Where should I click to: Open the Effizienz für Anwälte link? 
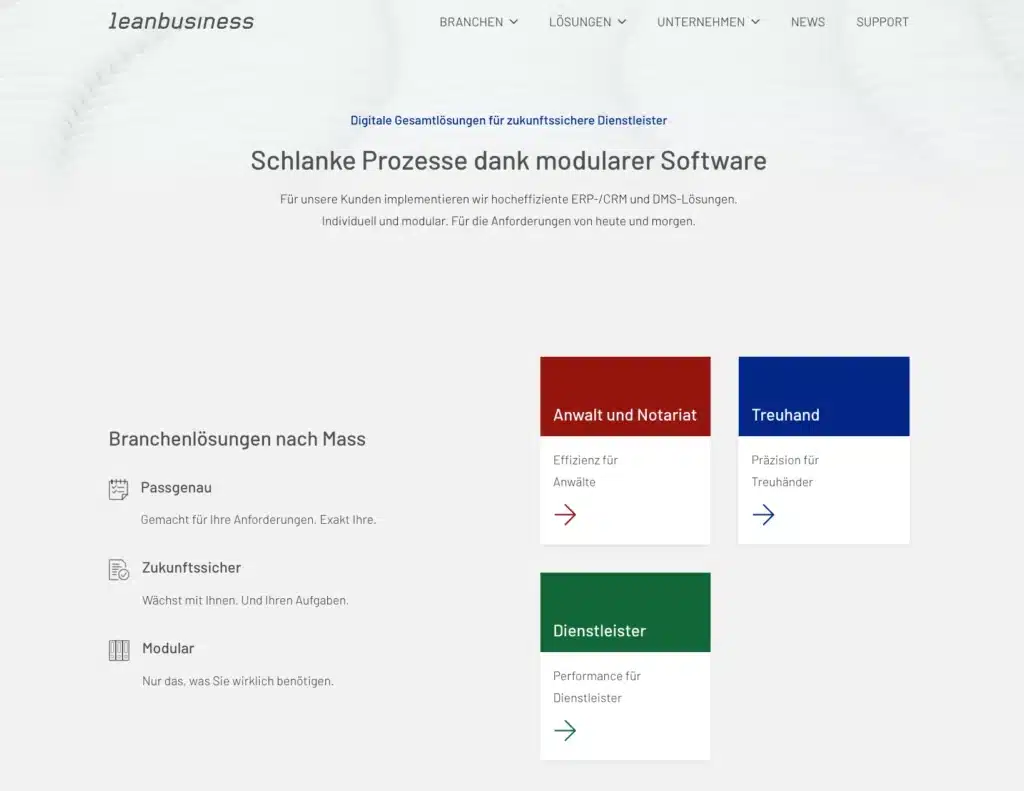click(585, 471)
